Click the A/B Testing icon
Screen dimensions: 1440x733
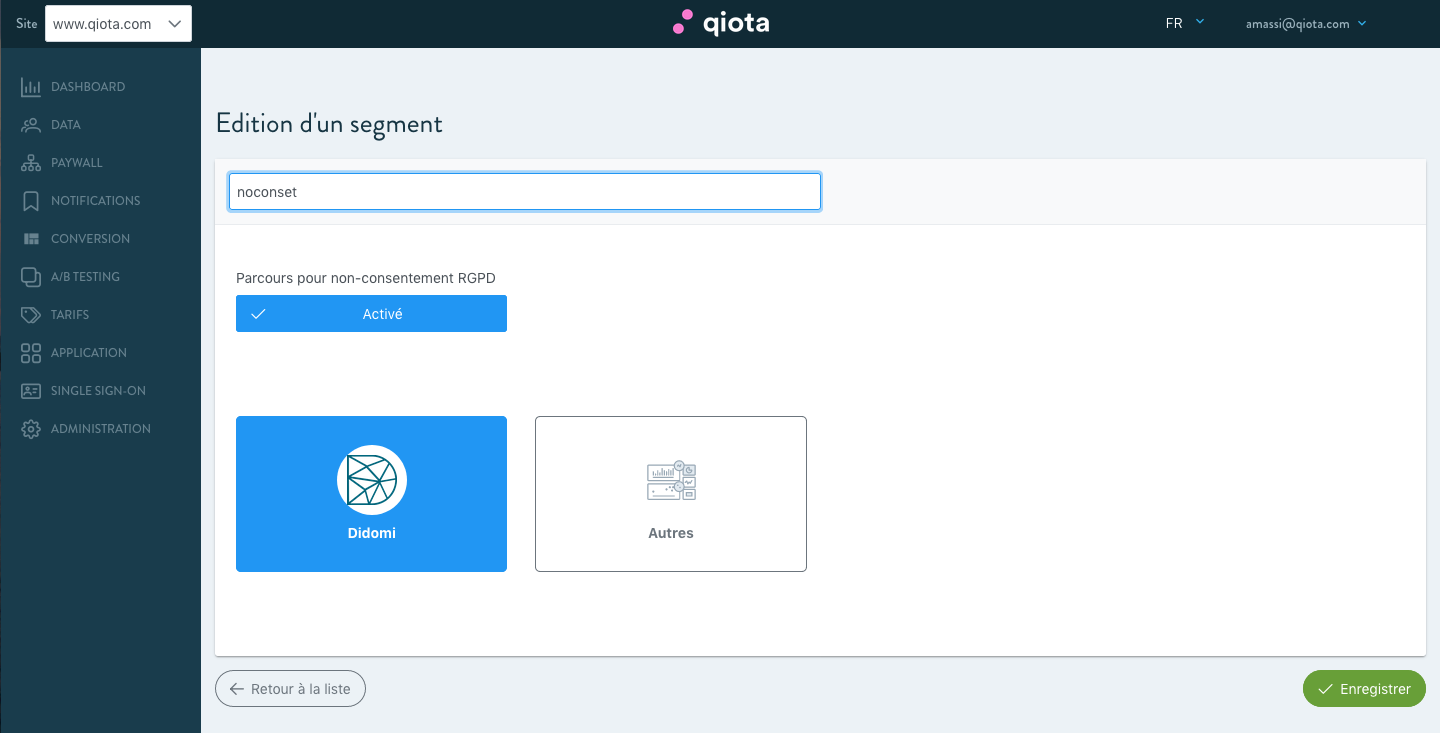click(x=31, y=277)
